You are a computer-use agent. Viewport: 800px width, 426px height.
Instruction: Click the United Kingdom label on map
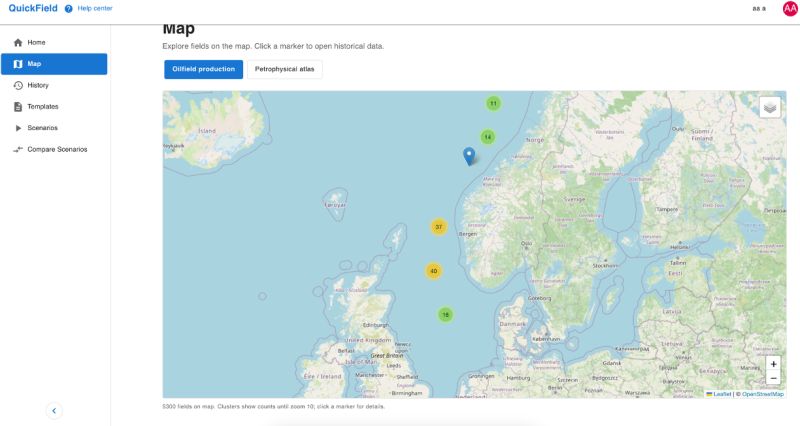click(368, 340)
